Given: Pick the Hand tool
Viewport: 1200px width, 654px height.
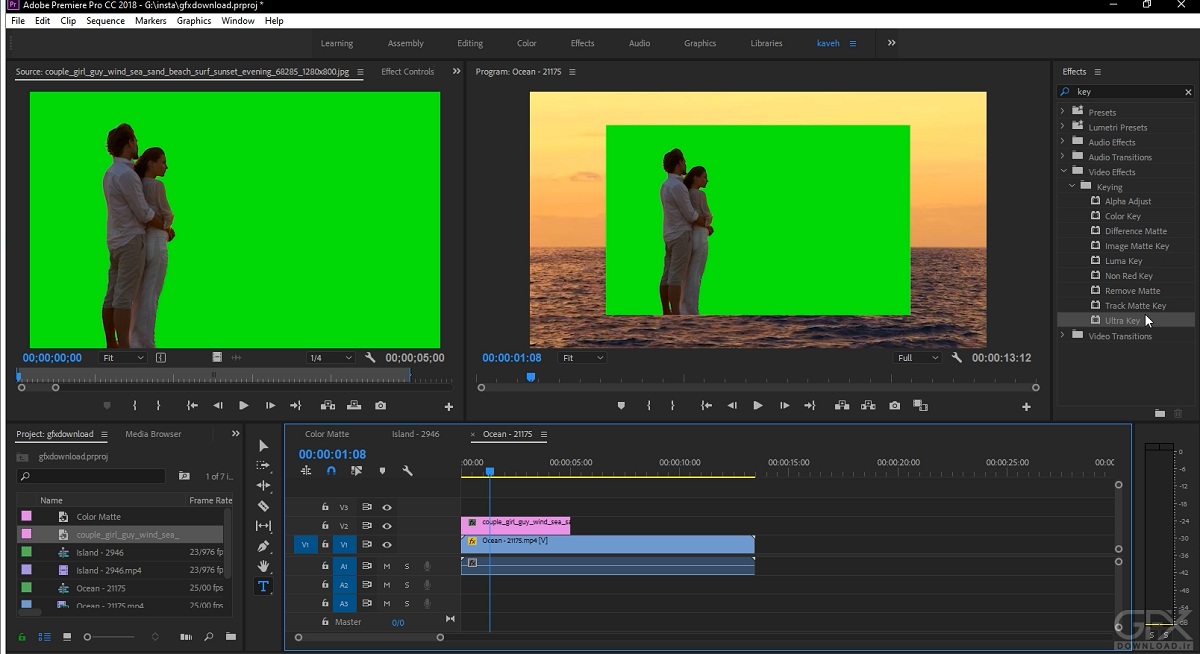Looking at the screenshot, I should (263, 566).
